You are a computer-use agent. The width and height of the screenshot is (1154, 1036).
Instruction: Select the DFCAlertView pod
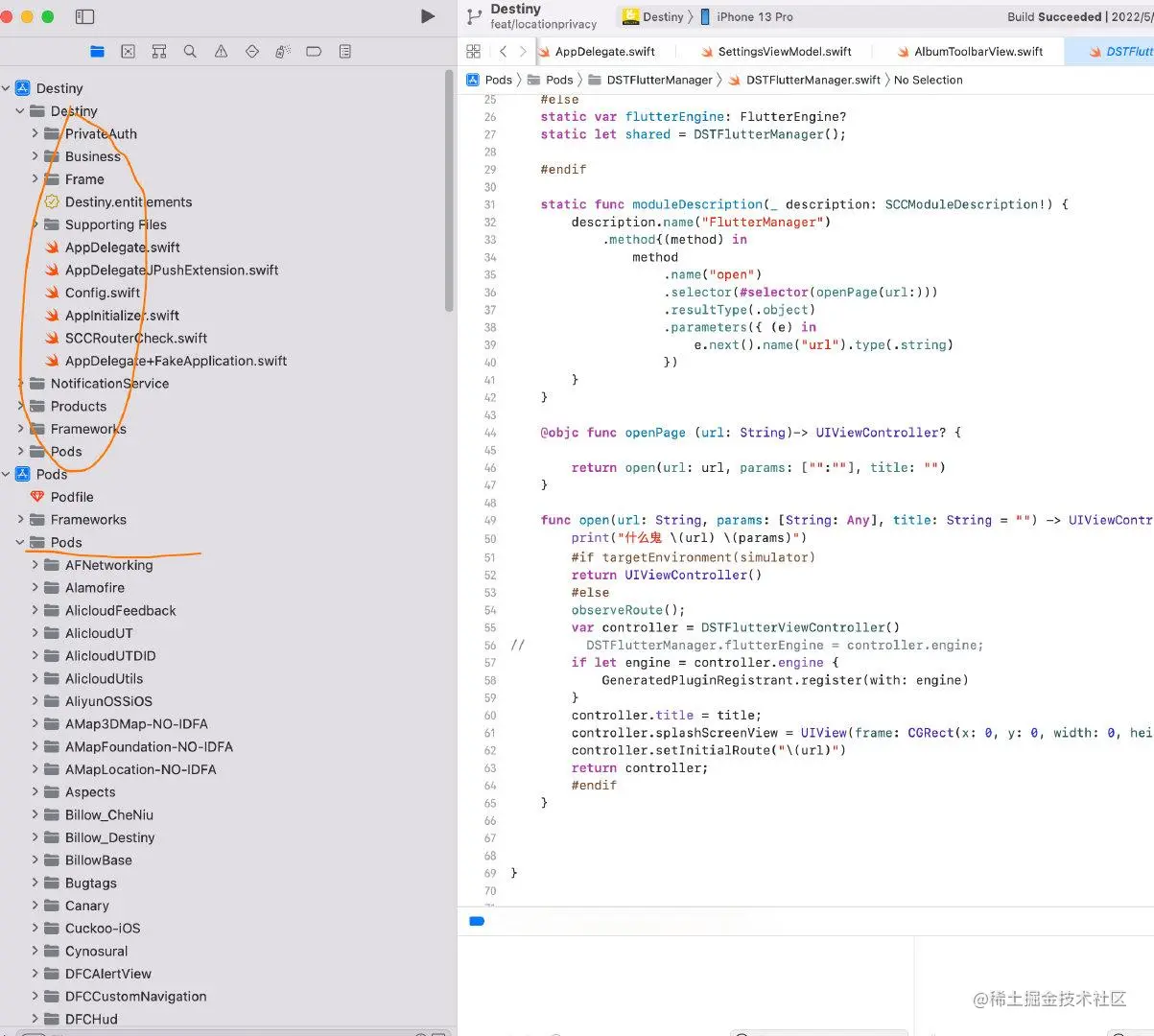tap(108, 974)
